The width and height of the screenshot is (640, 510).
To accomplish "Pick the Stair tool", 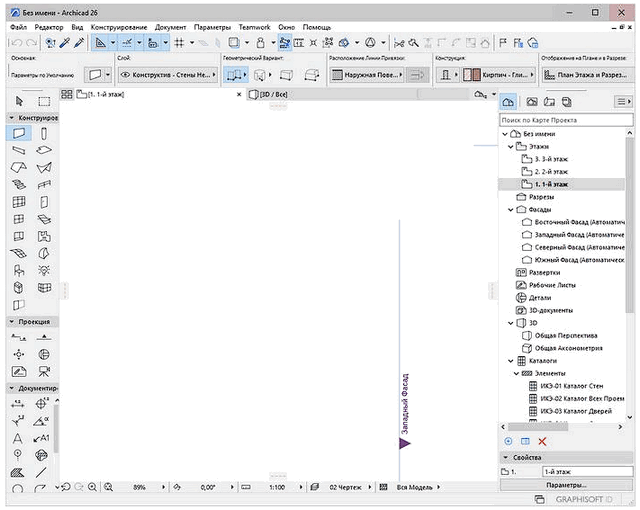I will tap(19, 185).
